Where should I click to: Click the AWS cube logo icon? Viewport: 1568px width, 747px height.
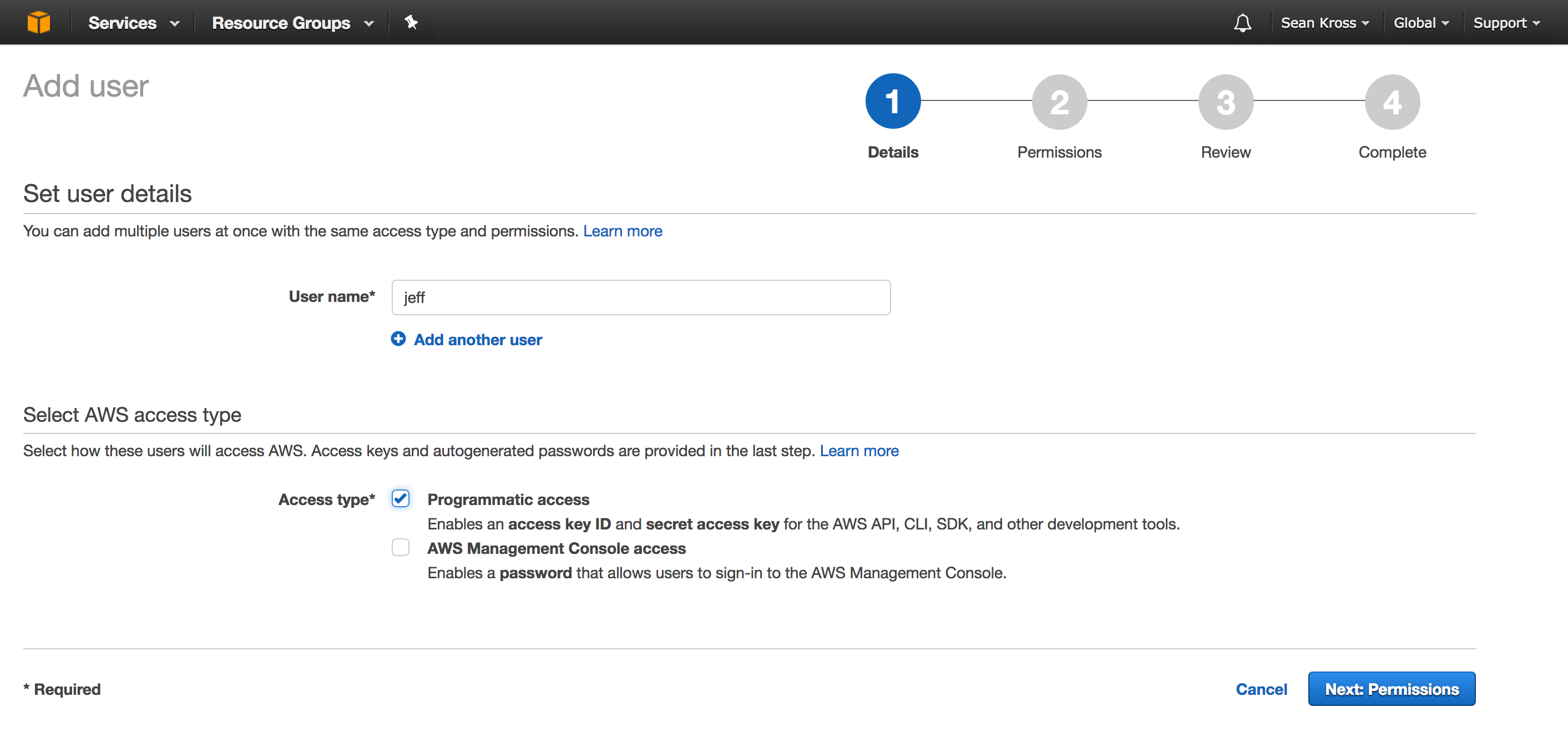click(x=38, y=23)
